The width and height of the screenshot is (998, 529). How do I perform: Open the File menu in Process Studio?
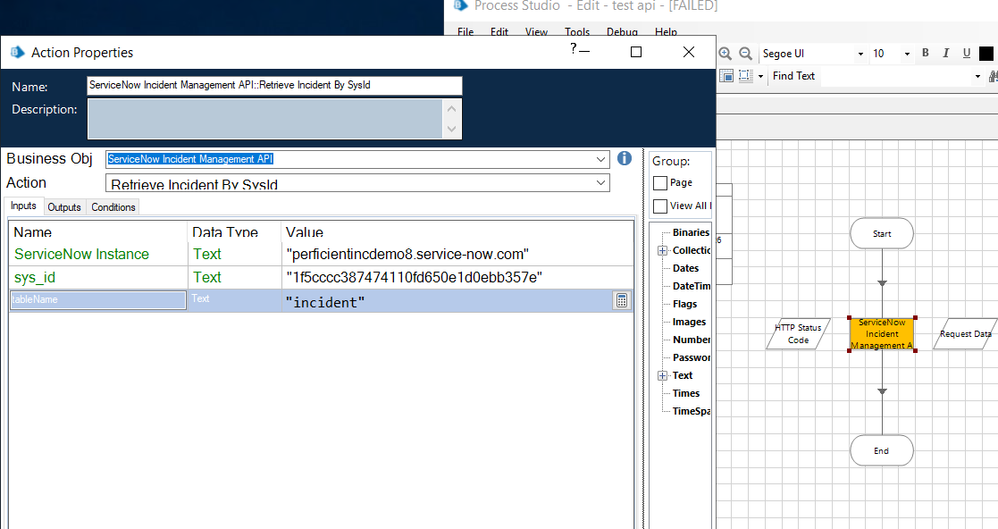465,31
